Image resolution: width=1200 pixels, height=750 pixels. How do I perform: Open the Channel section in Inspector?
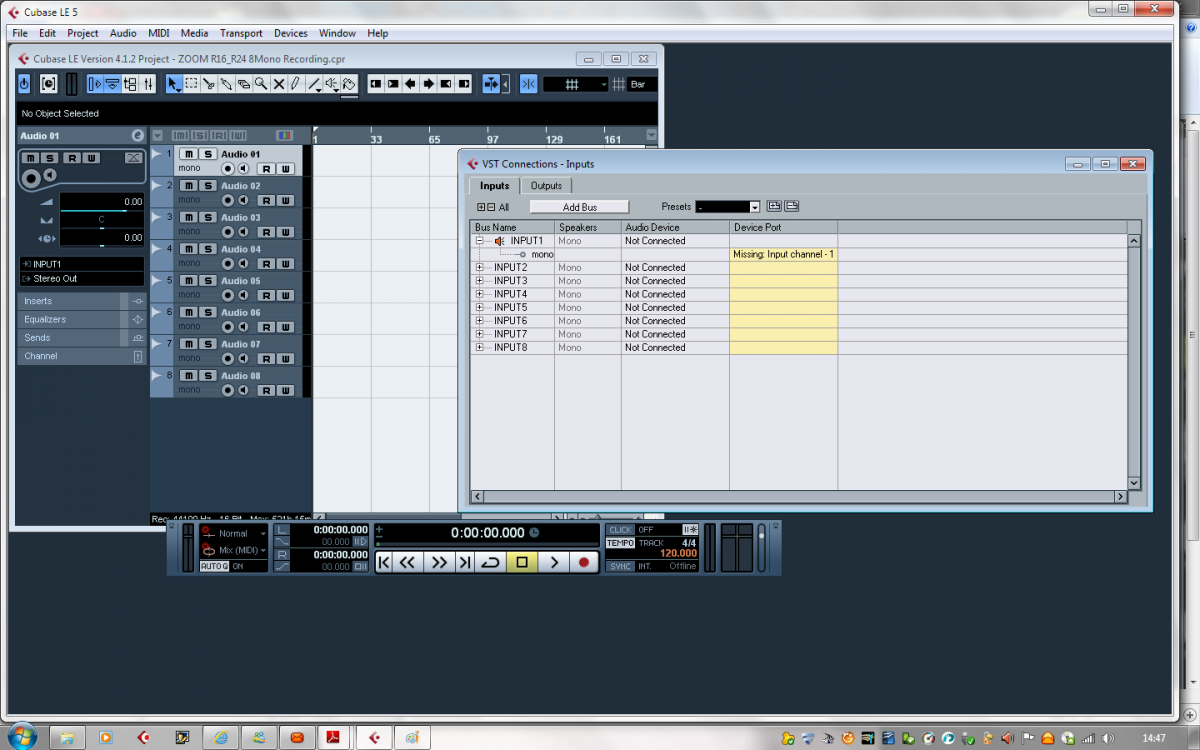click(x=81, y=356)
